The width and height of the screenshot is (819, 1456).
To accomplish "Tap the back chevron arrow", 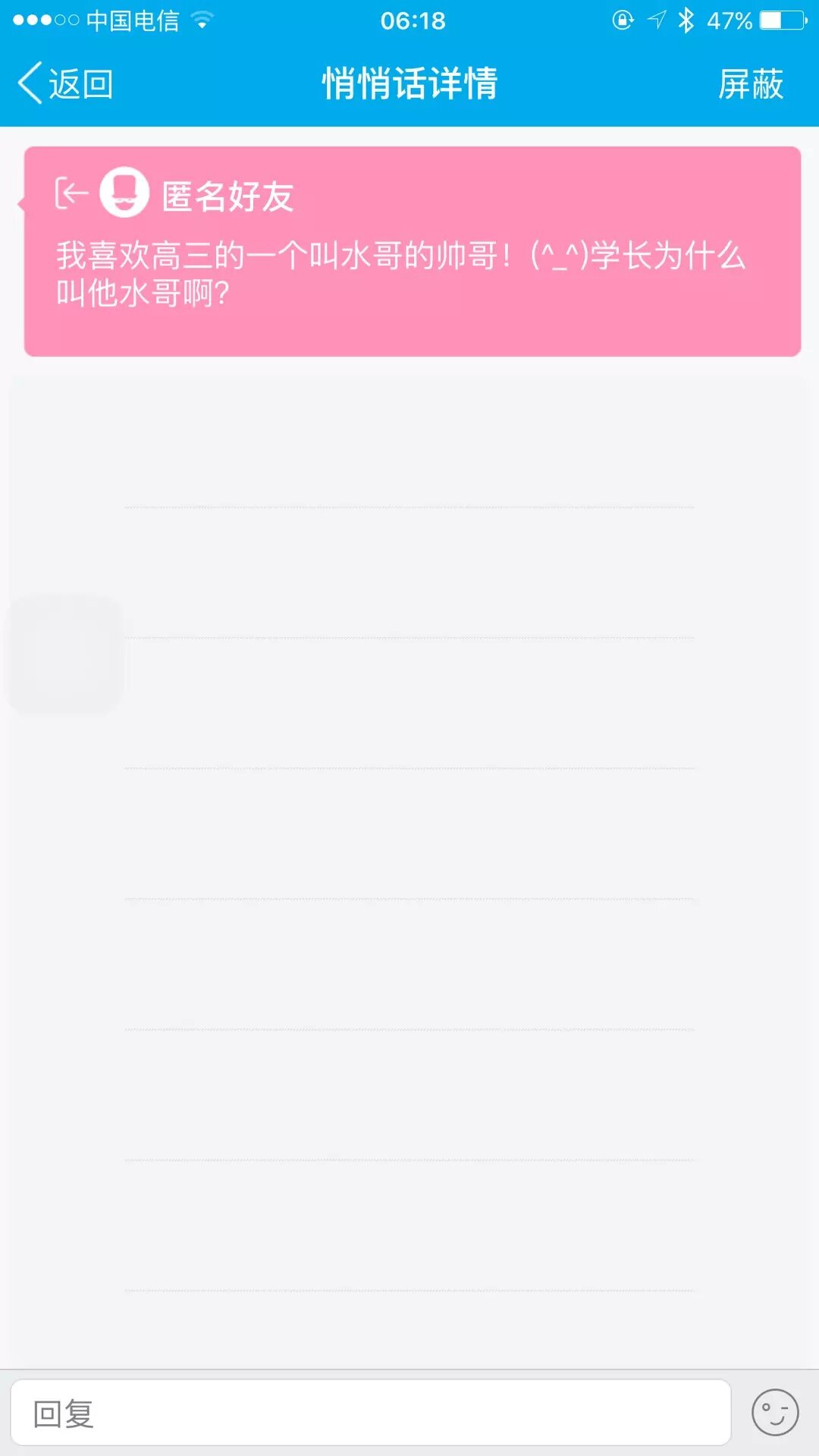I will coord(30,83).
